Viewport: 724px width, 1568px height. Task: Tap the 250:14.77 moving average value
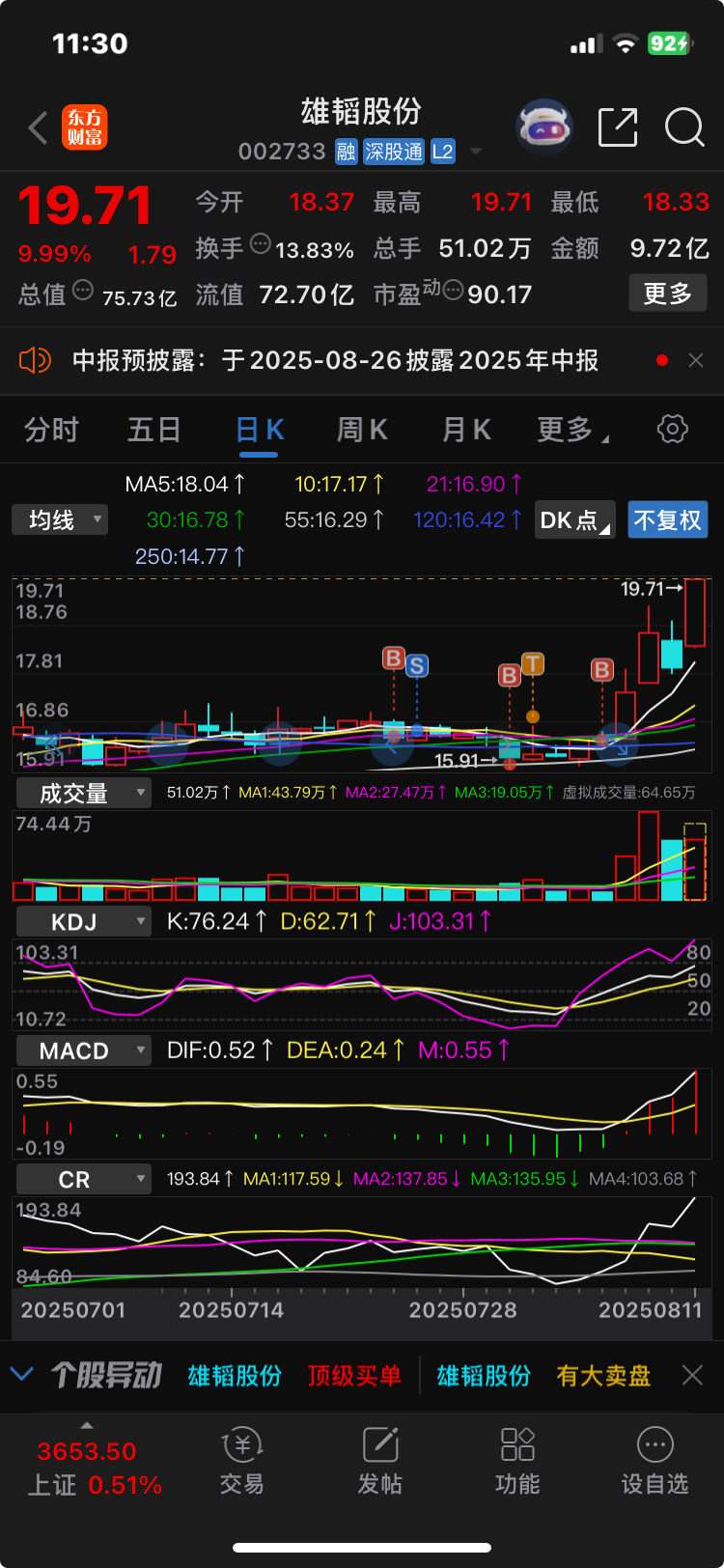pyautogui.click(x=190, y=556)
